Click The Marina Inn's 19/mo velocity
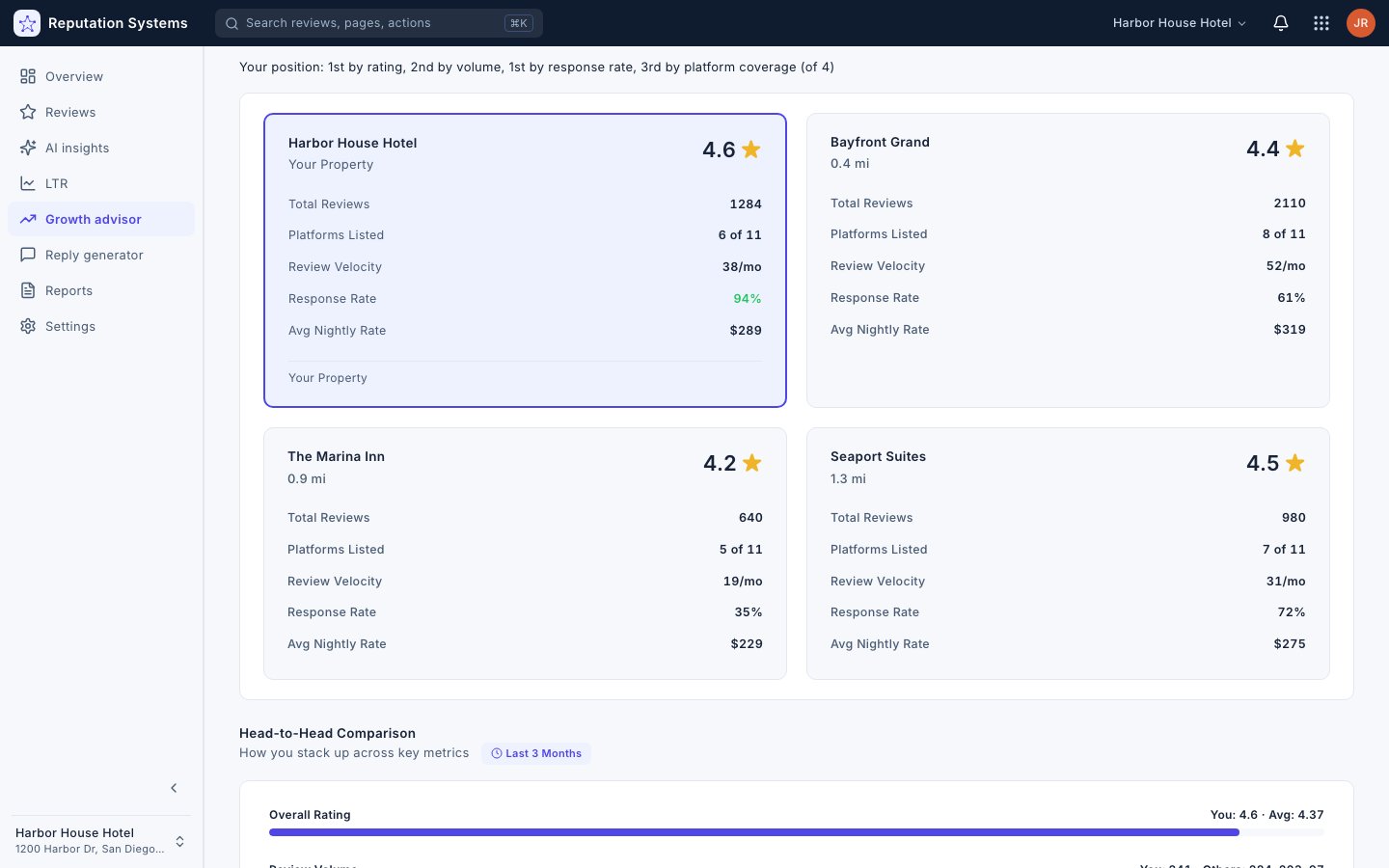This screenshot has width=1389, height=868. 743,582
